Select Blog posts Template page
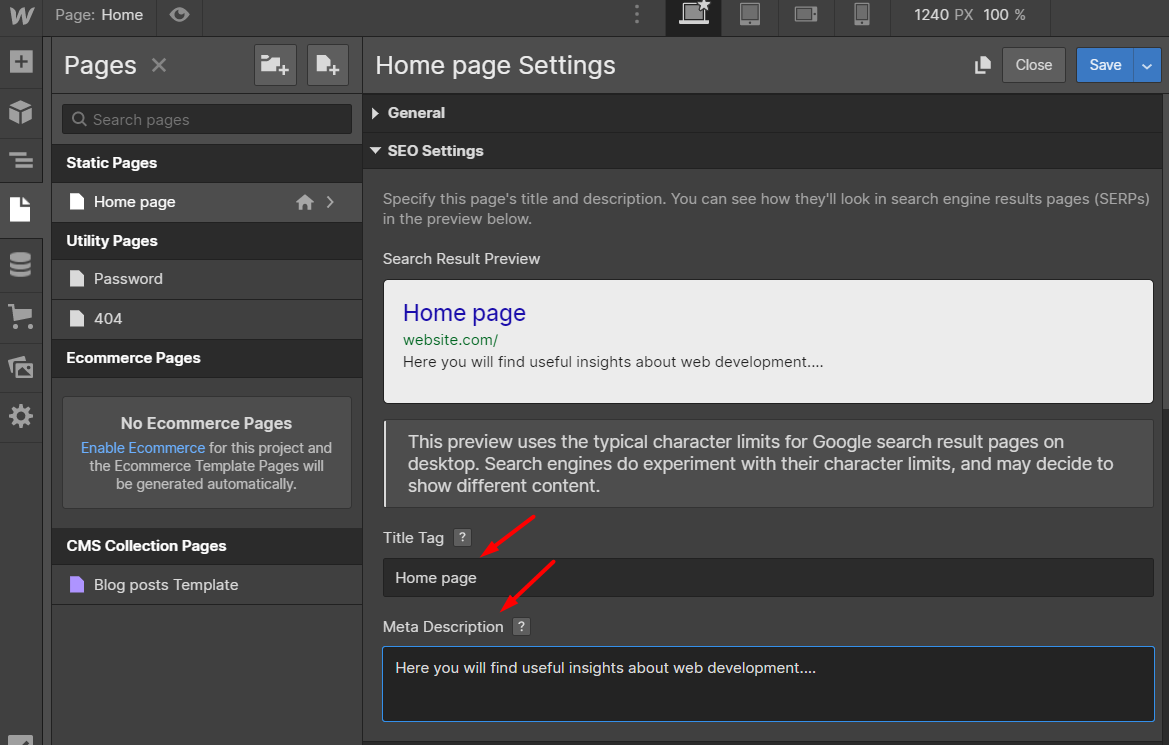The height and width of the screenshot is (745, 1169). tap(207, 585)
